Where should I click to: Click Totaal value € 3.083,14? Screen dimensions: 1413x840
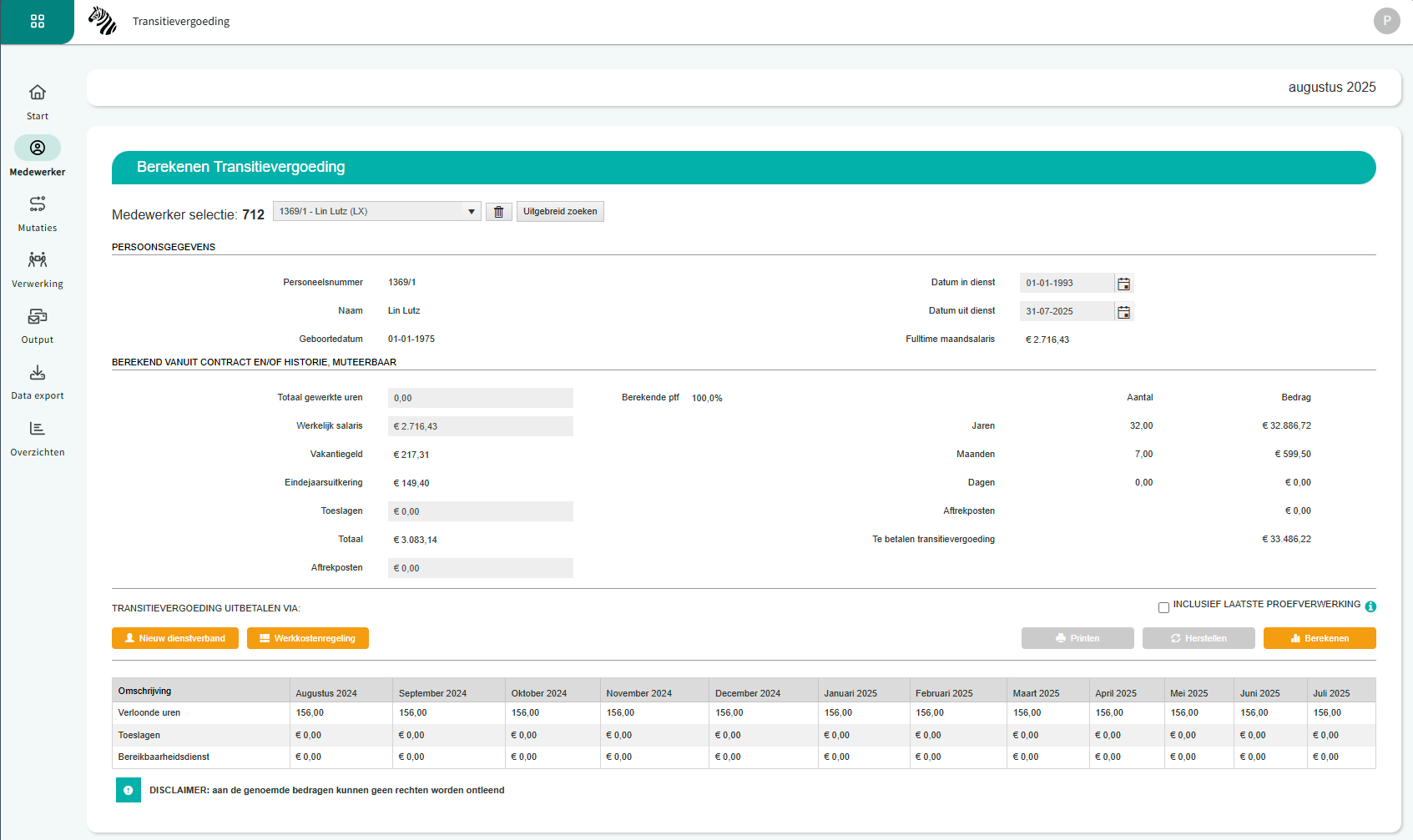pyautogui.click(x=415, y=540)
